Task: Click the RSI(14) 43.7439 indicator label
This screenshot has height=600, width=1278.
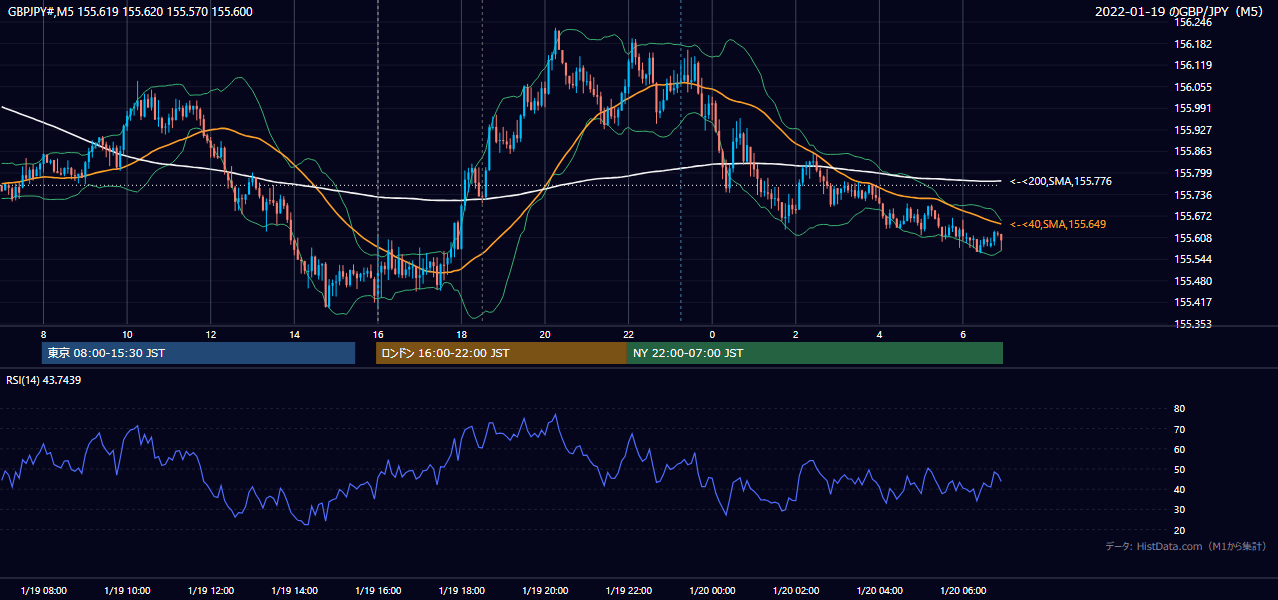Action: (x=44, y=380)
